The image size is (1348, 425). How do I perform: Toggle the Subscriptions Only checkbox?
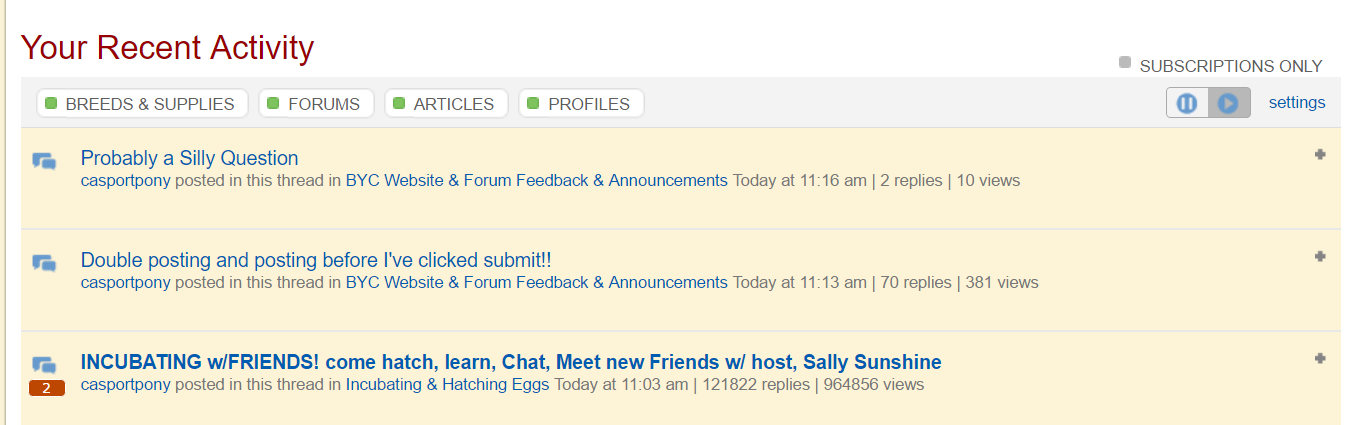pyautogui.click(x=1125, y=63)
